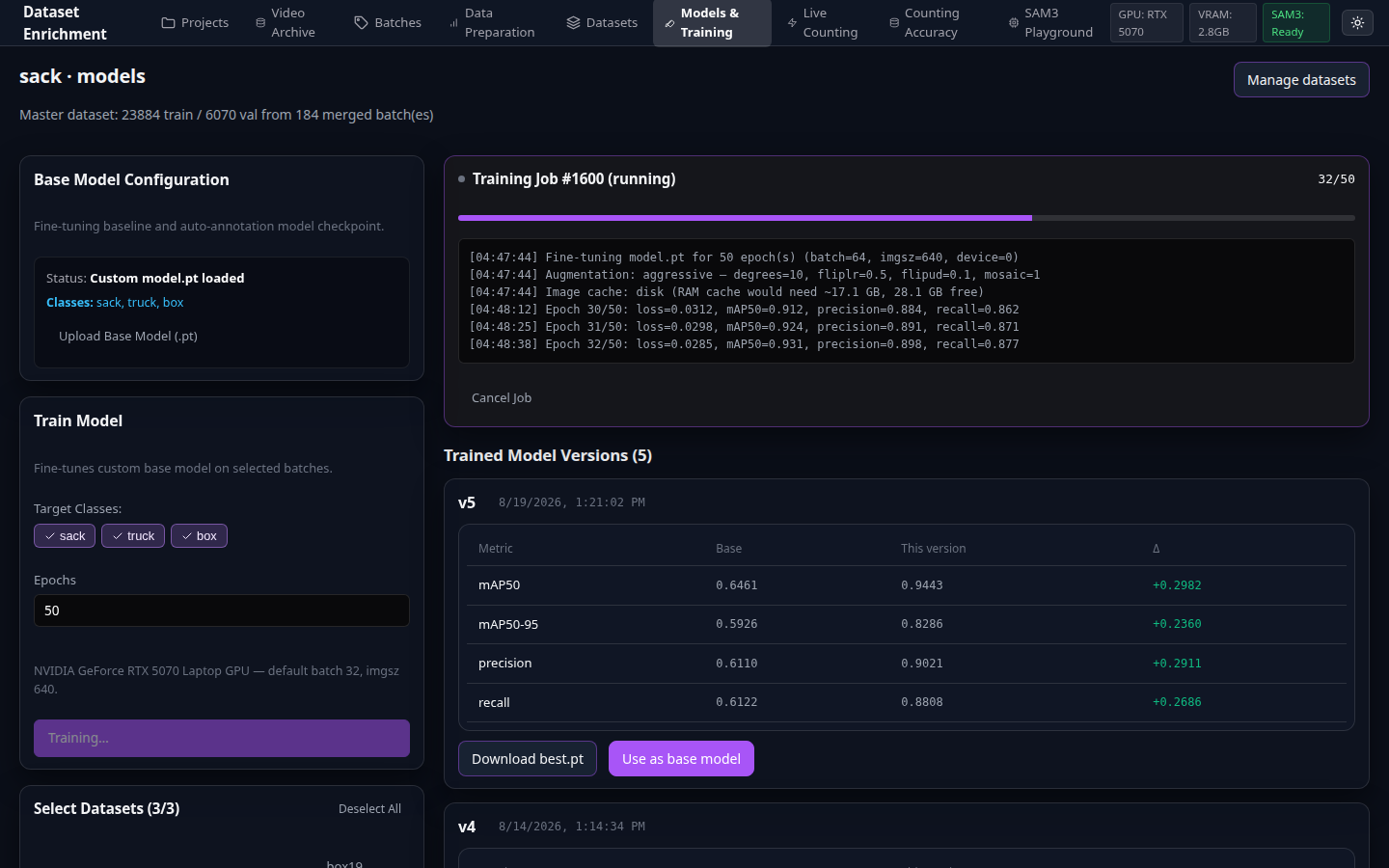Viewport: 1389px width, 868px height.
Task: Click Upload Base Model (.pt)
Action: 128,337
